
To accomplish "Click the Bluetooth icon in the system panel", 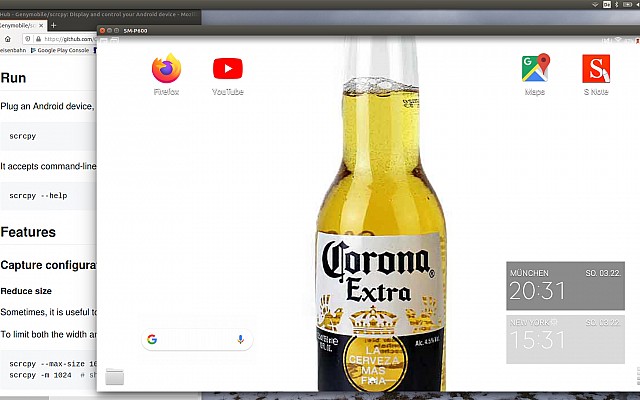I will coord(617,4).
